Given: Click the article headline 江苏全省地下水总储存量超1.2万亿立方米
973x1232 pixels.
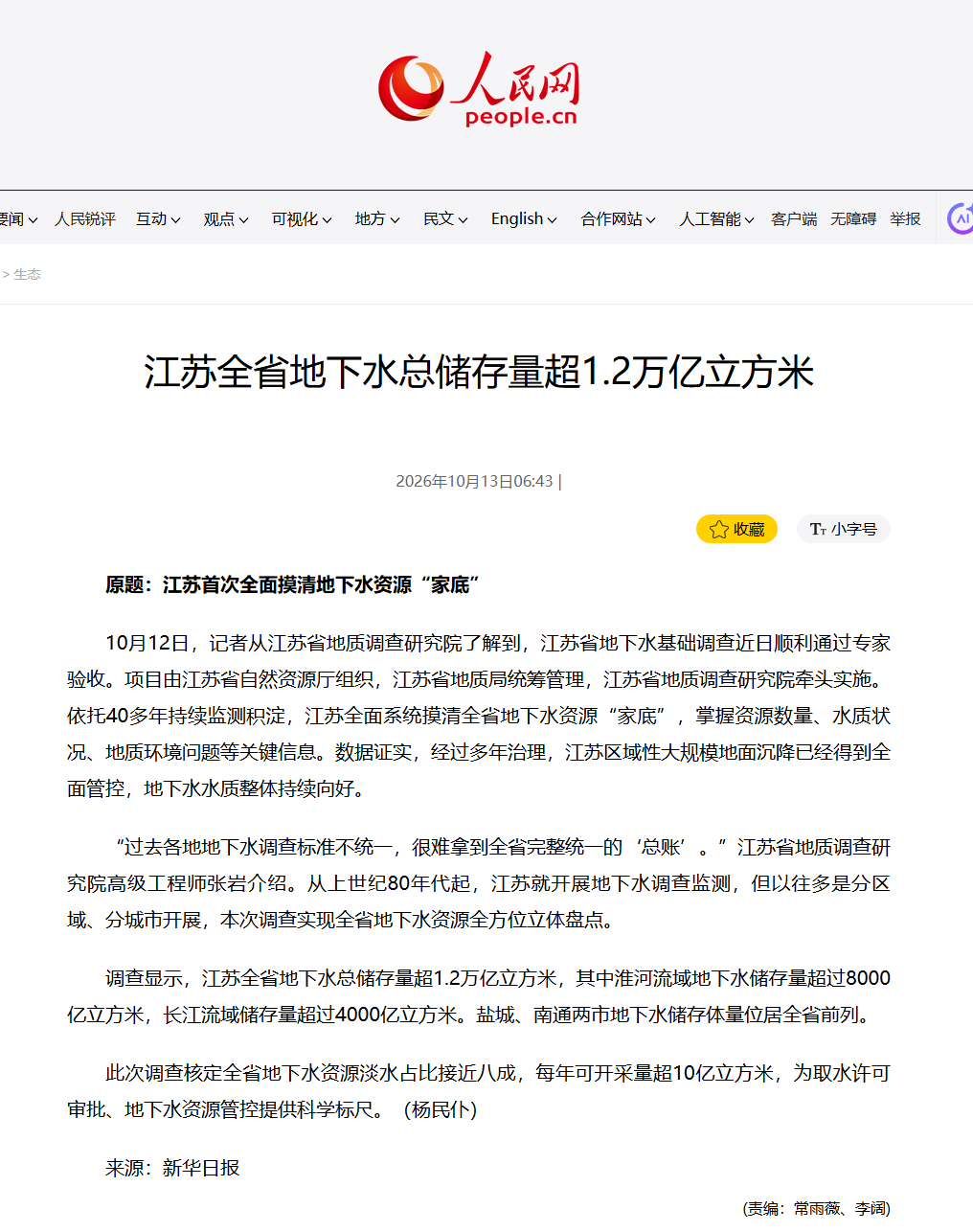Looking at the screenshot, I should click(x=479, y=372).
